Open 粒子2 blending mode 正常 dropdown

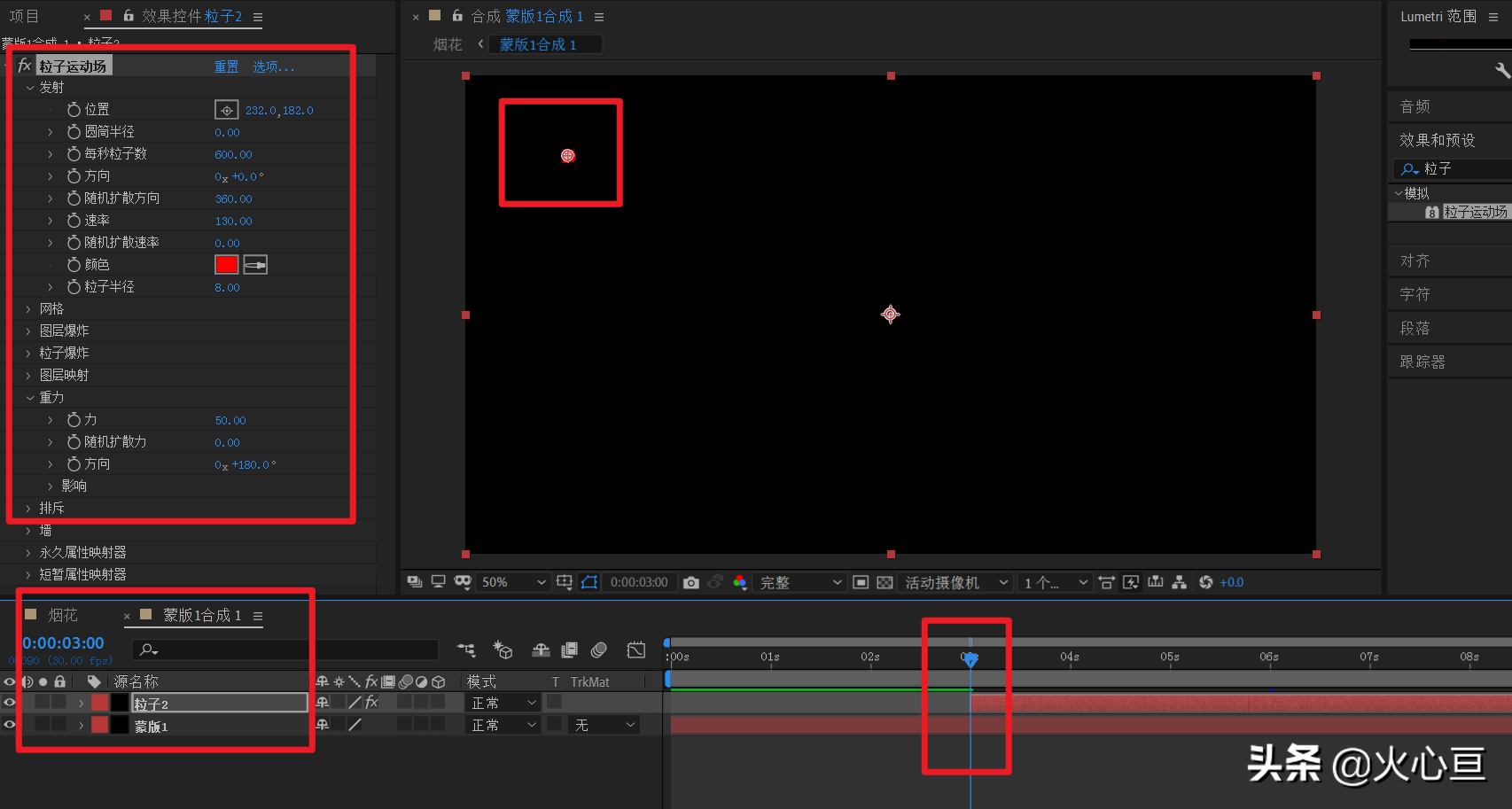pyautogui.click(x=503, y=703)
